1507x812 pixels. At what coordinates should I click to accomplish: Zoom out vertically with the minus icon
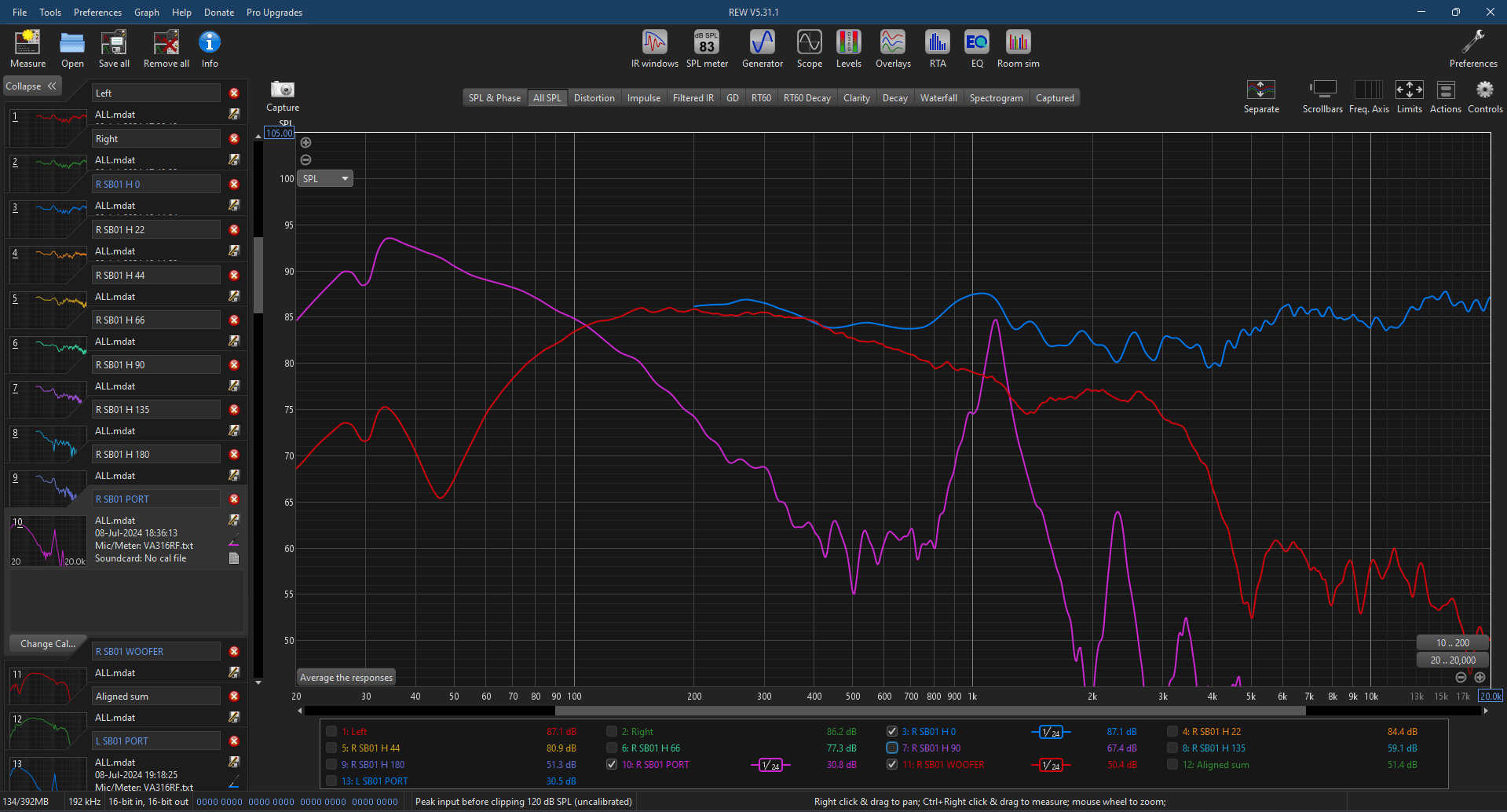click(306, 159)
